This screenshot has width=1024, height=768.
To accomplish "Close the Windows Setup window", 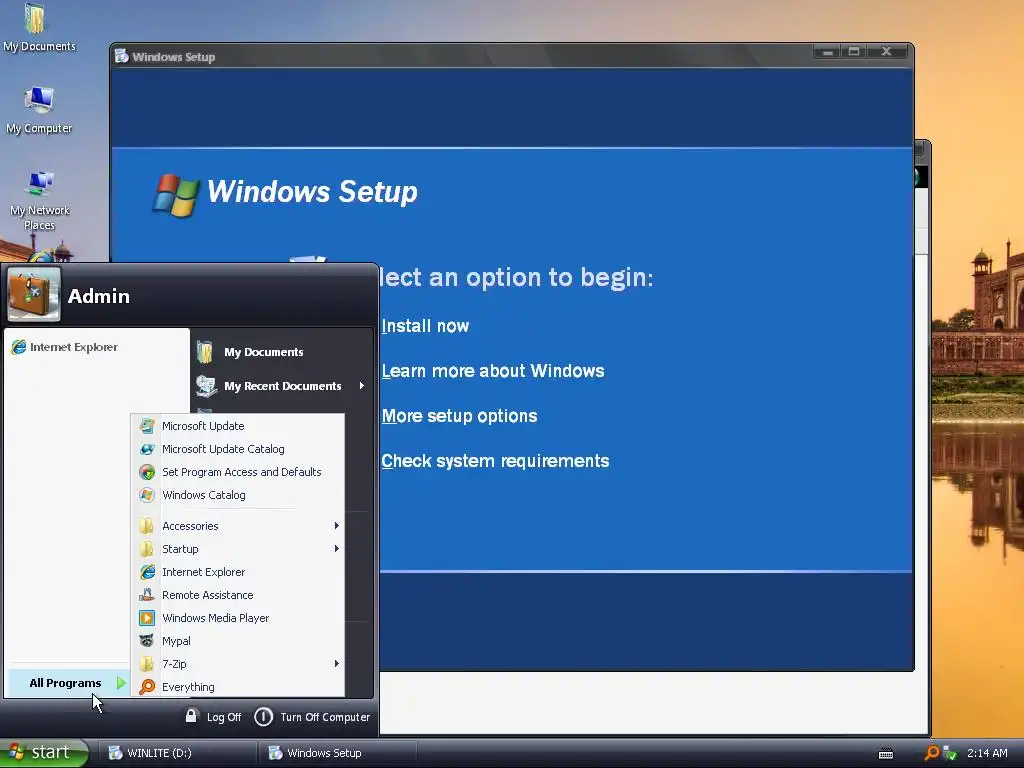I will (x=887, y=52).
